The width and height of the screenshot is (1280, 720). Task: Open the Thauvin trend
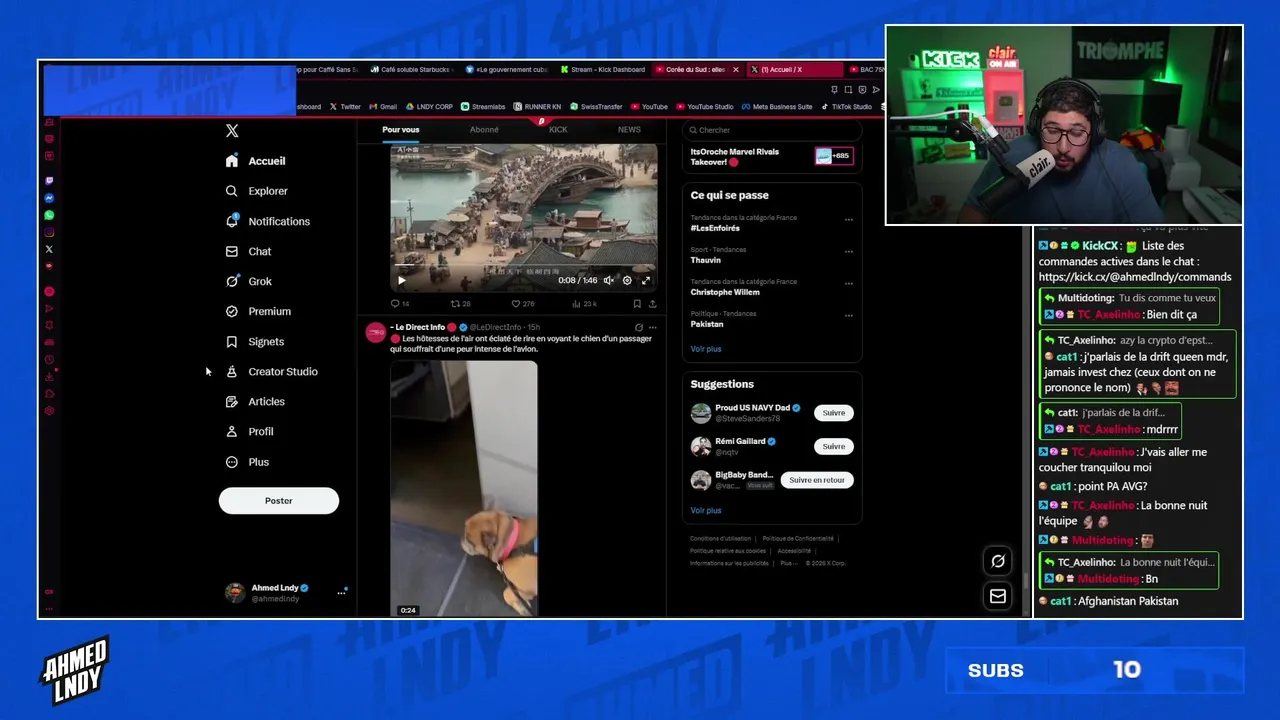tap(706, 260)
